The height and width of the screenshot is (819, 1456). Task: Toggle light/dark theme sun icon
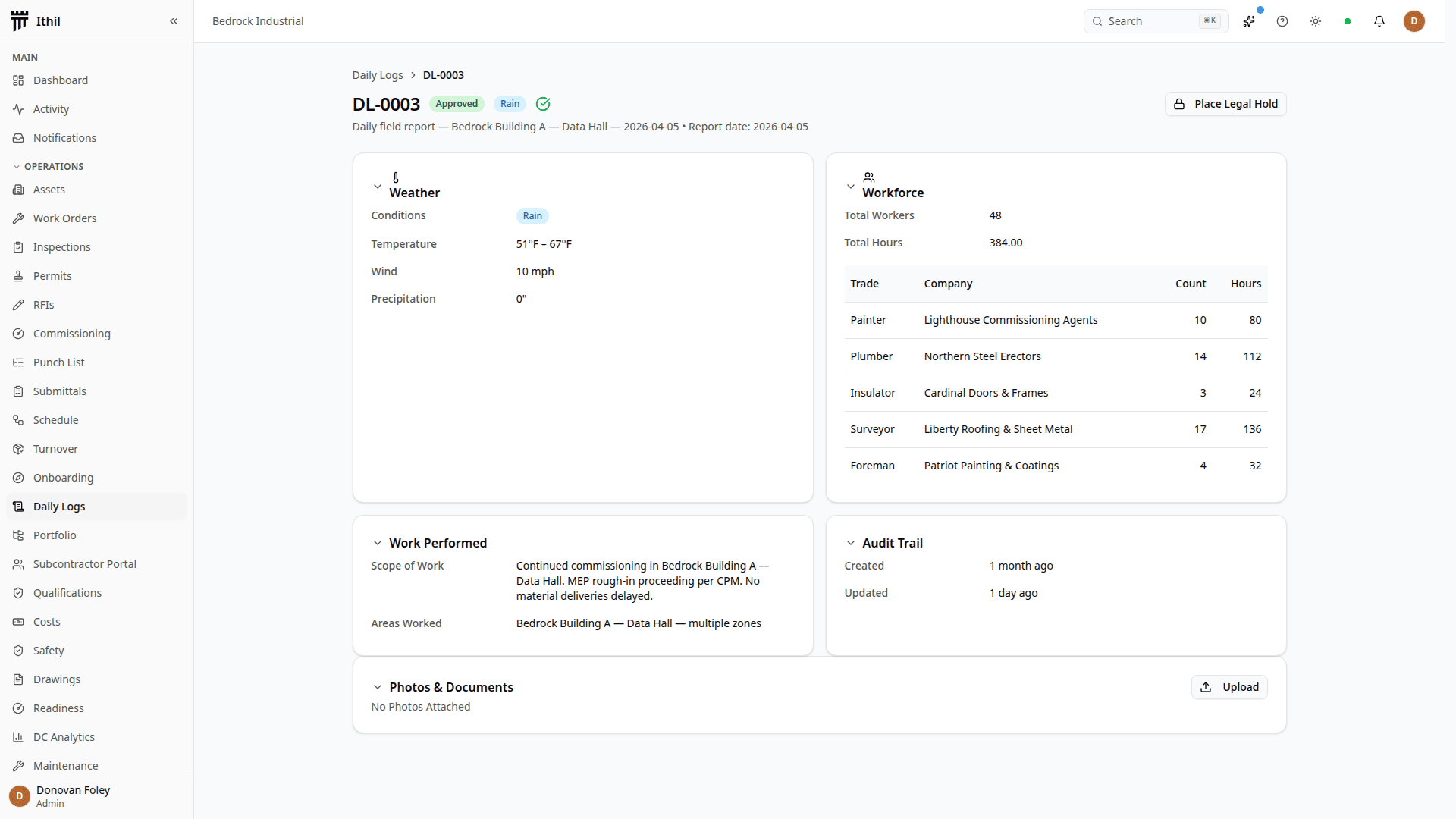coord(1316,21)
